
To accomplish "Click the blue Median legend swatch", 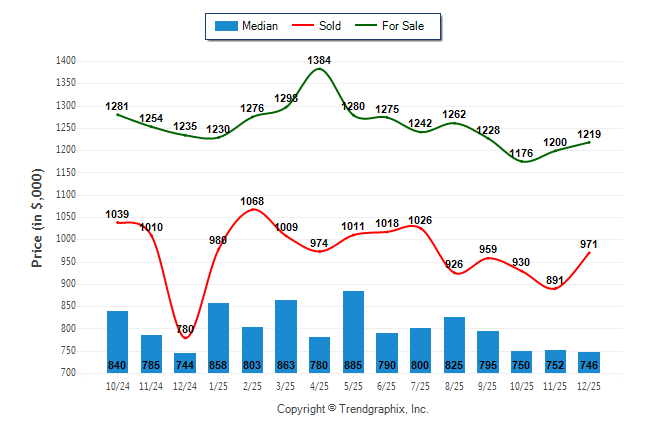I will [x=225, y=26].
